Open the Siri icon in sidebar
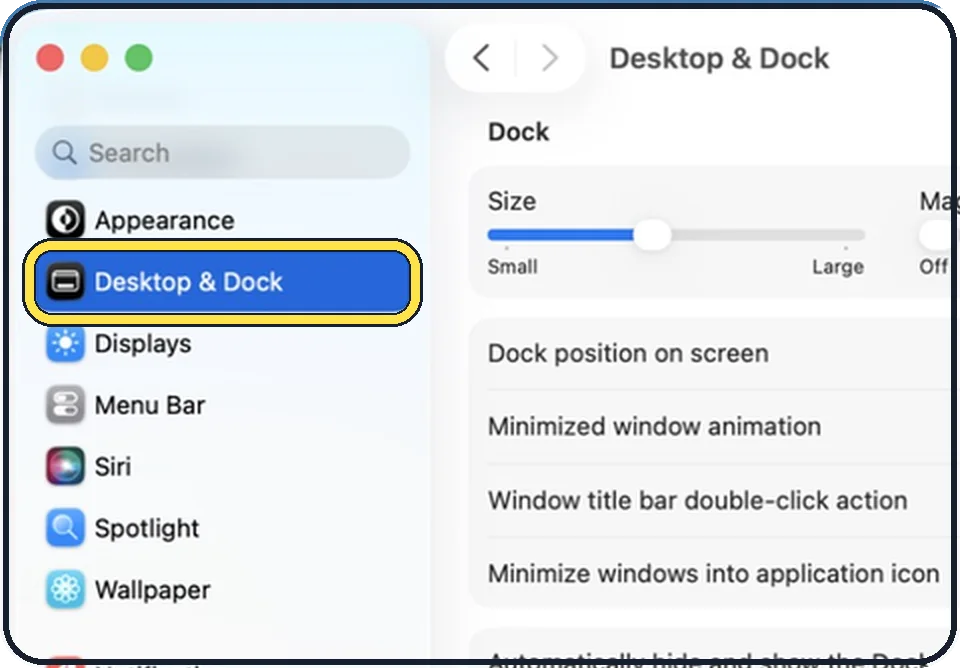 point(66,466)
